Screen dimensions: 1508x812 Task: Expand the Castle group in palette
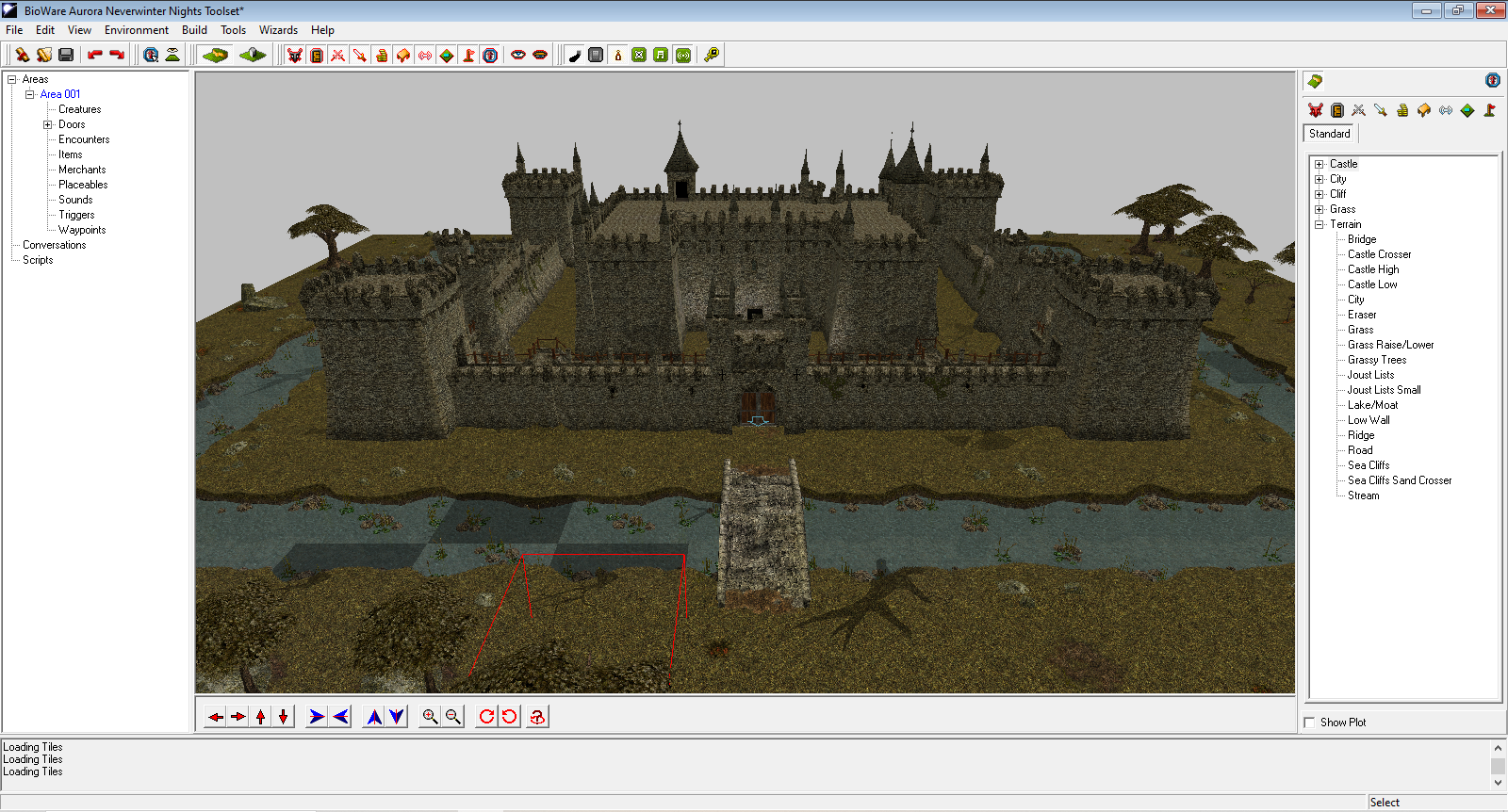tap(1319, 164)
